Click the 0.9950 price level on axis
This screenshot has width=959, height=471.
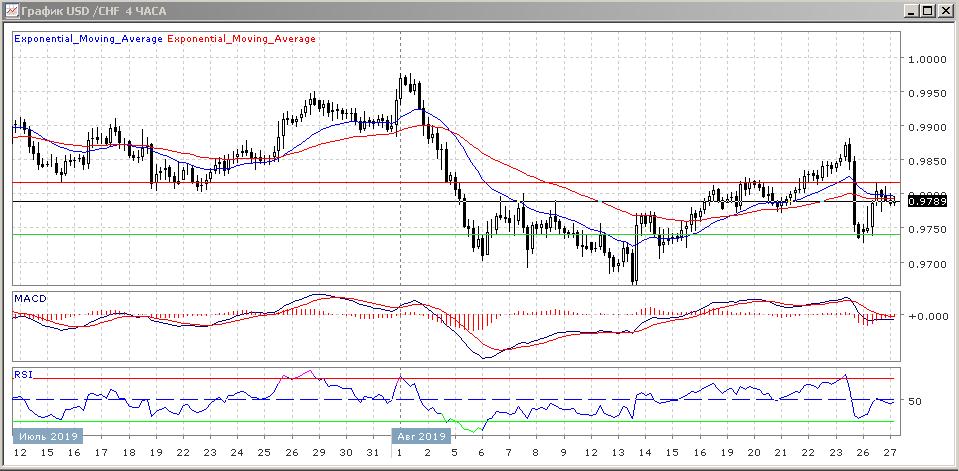point(927,94)
